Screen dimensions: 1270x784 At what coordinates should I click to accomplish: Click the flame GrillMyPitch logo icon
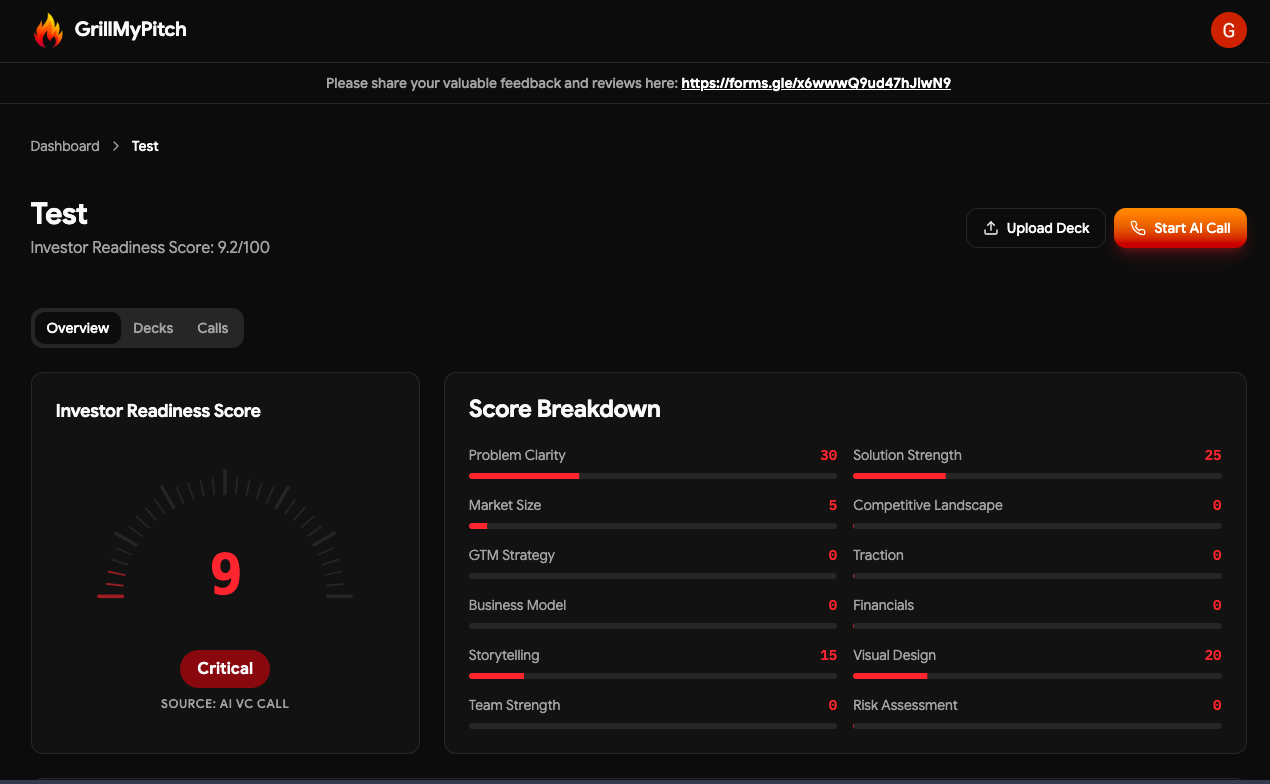coord(48,30)
